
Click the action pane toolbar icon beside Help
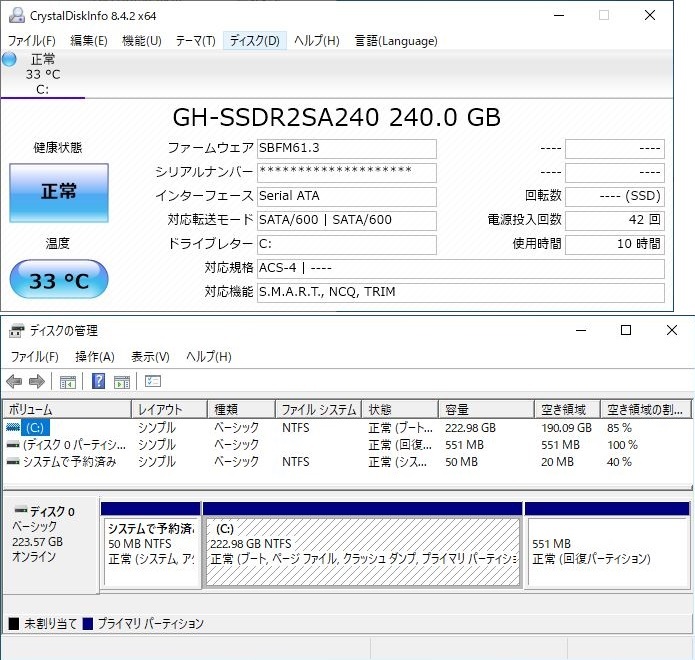[x=122, y=382]
